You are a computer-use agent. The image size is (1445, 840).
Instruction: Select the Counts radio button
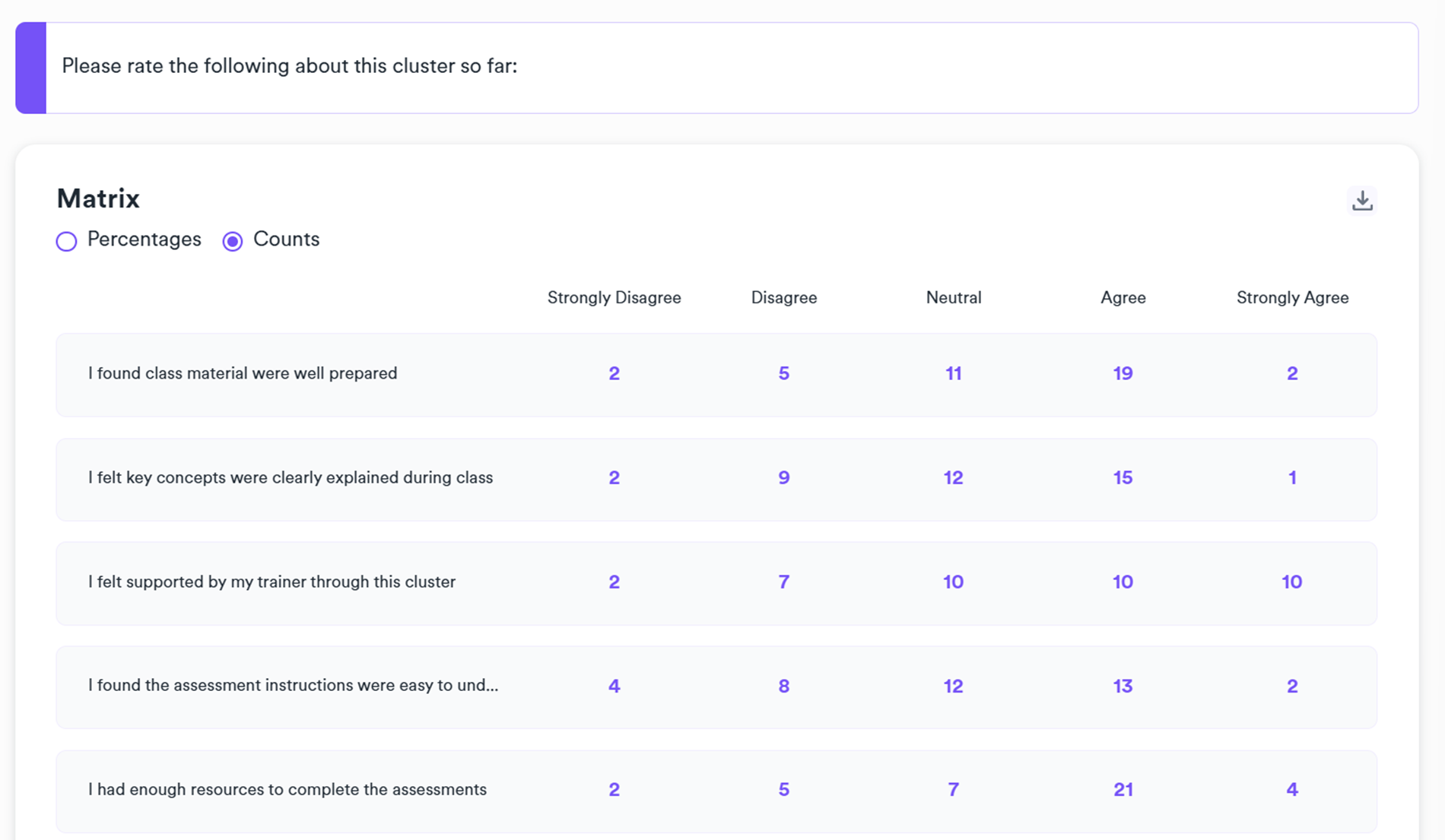[233, 241]
